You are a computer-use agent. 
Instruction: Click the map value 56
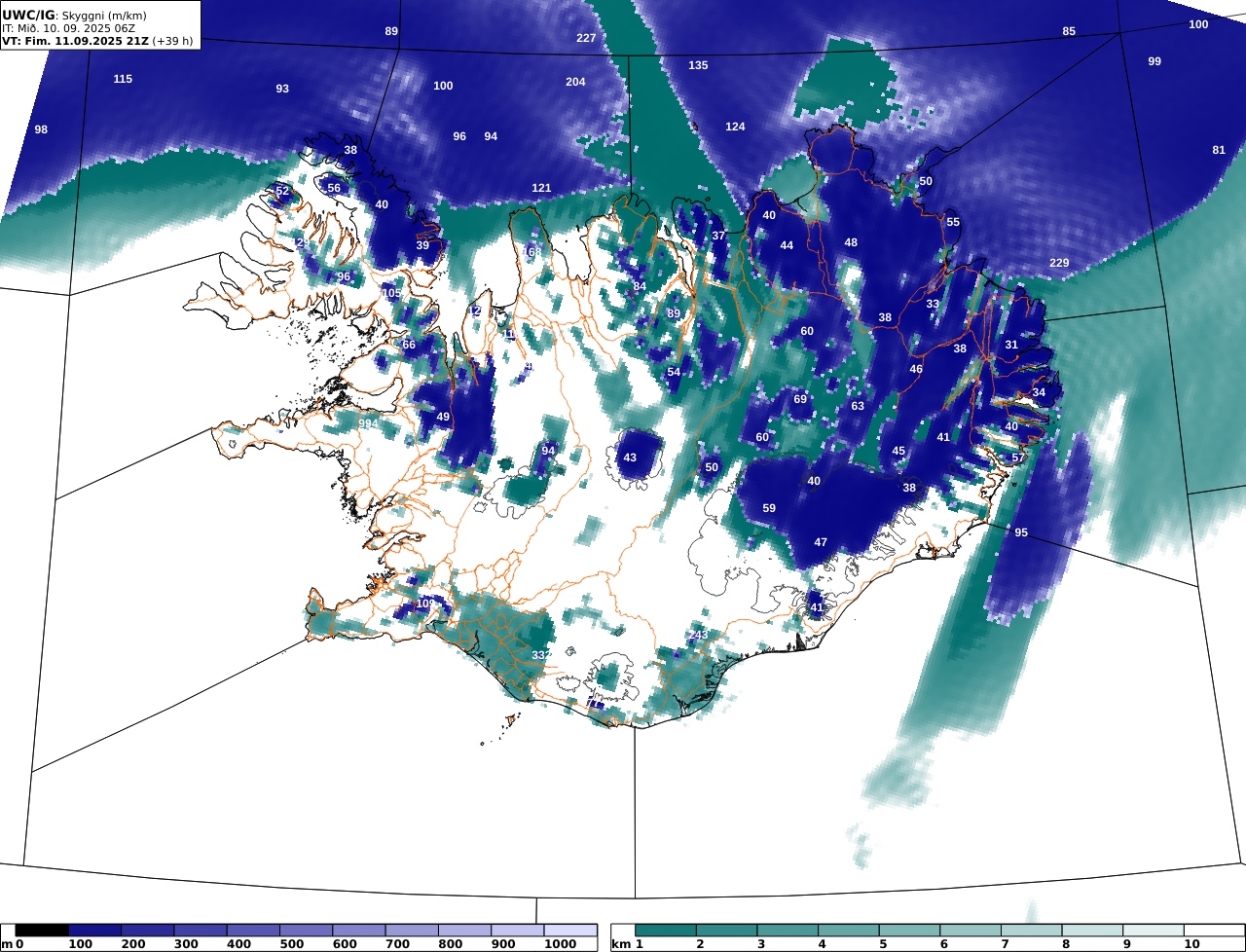334,188
